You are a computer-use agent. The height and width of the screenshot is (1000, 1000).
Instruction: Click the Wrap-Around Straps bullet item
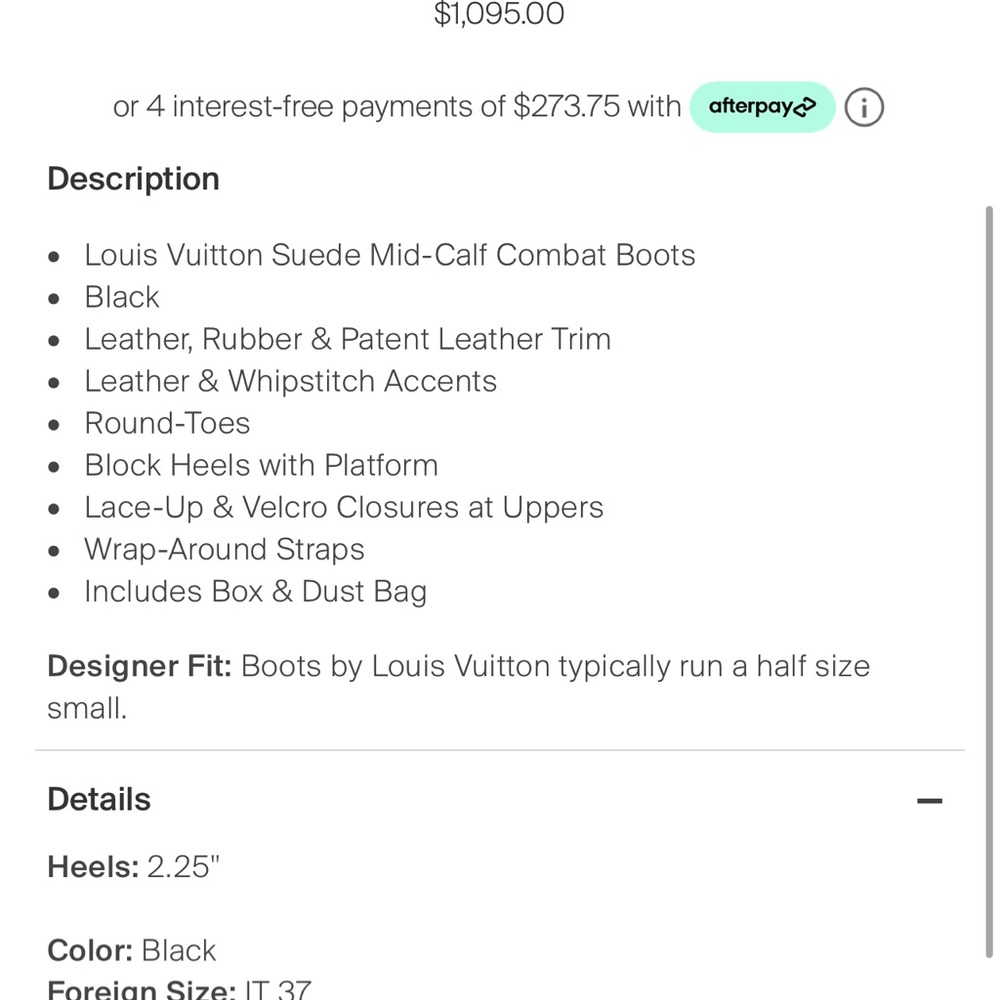[224, 549]
